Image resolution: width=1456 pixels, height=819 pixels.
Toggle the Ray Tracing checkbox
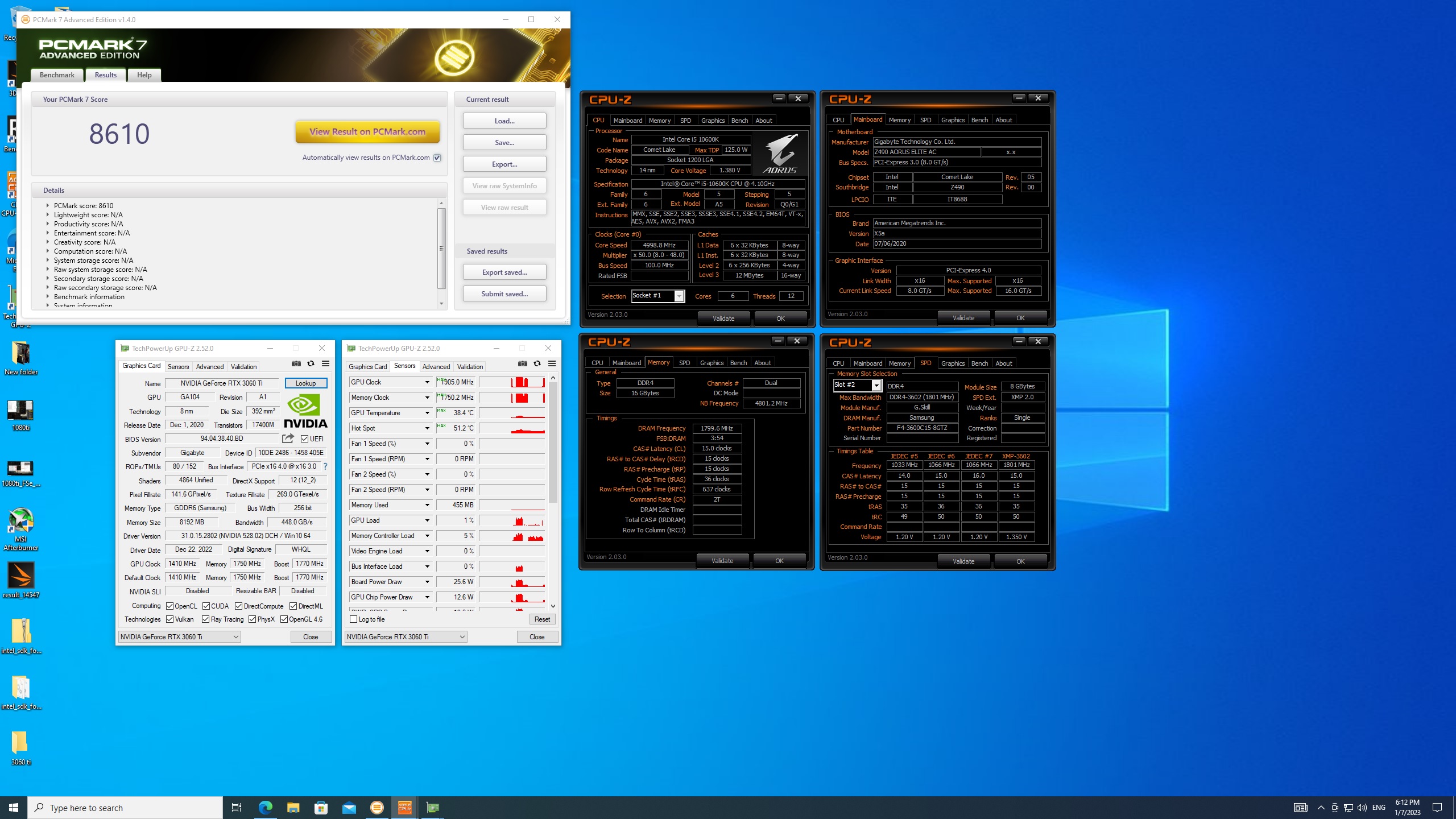point(206,619)
